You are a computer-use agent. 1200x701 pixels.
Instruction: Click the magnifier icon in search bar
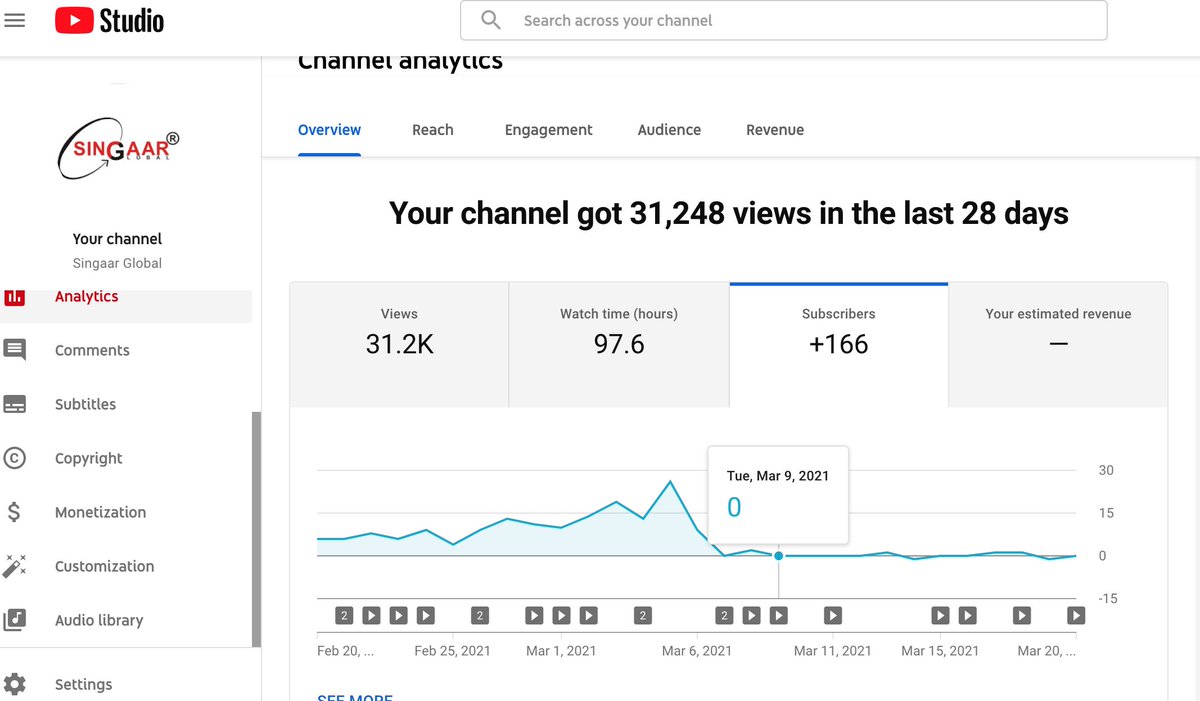pyautogui.click(x=490, y=20)
